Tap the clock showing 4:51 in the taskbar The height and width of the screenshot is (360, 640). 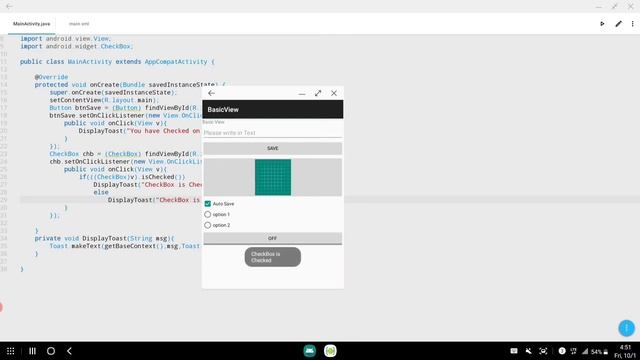click(625, 347)
